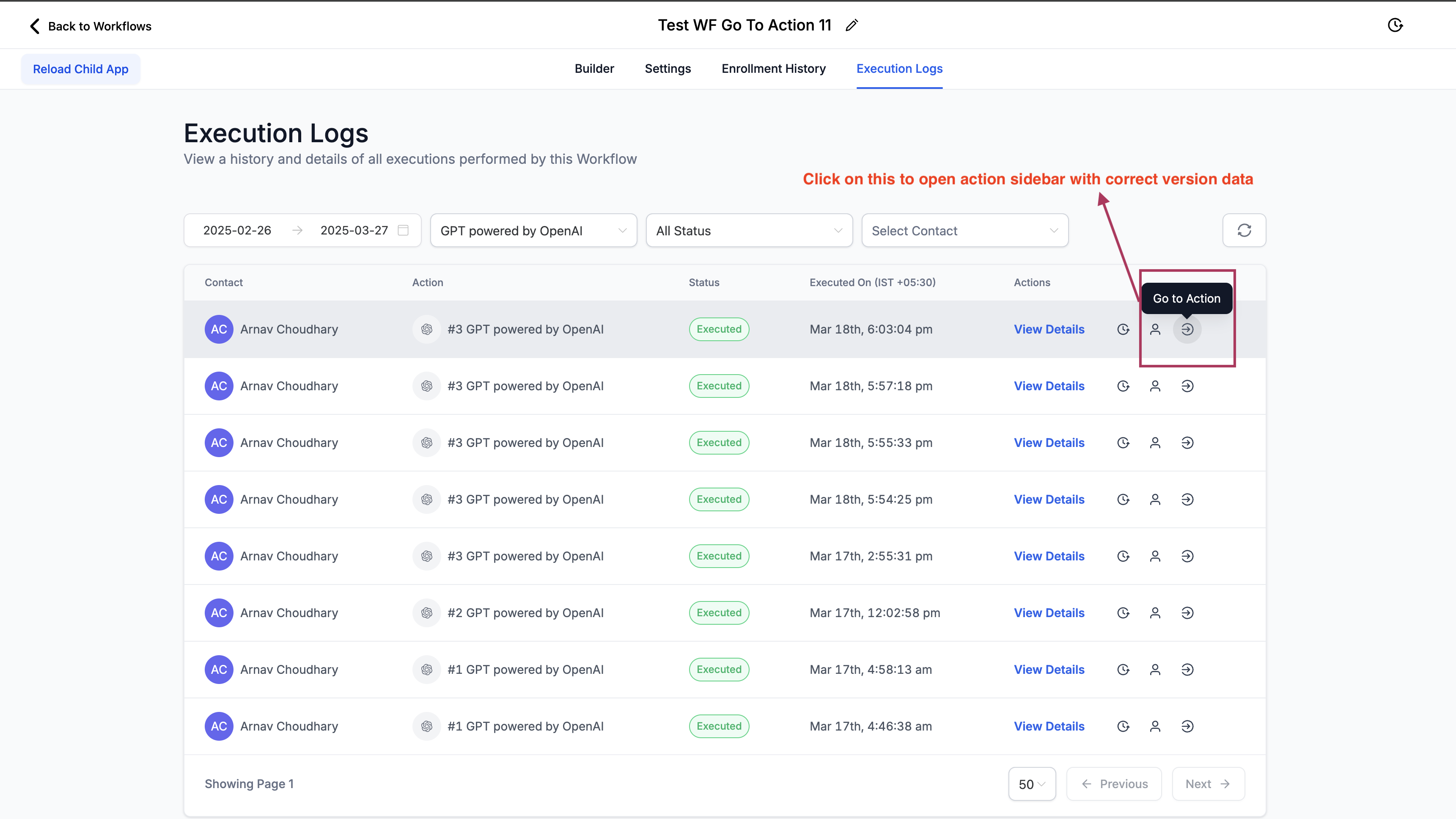This screenshot has width=1456, height=819.
Task: Open the Select Contact dropdown
Action: click(x=964, y=231)
